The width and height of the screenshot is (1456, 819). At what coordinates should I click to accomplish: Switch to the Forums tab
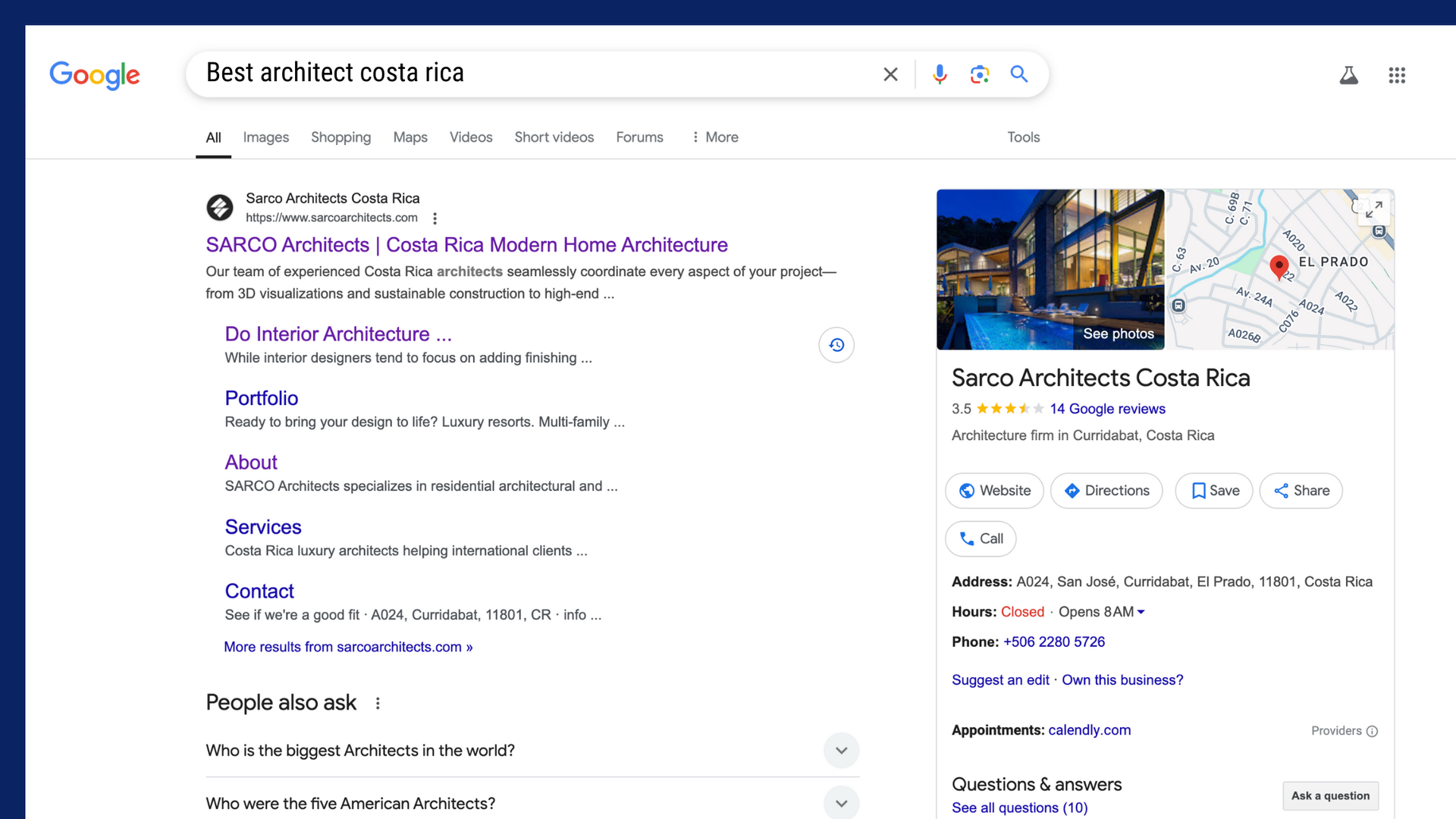[639, 137]
